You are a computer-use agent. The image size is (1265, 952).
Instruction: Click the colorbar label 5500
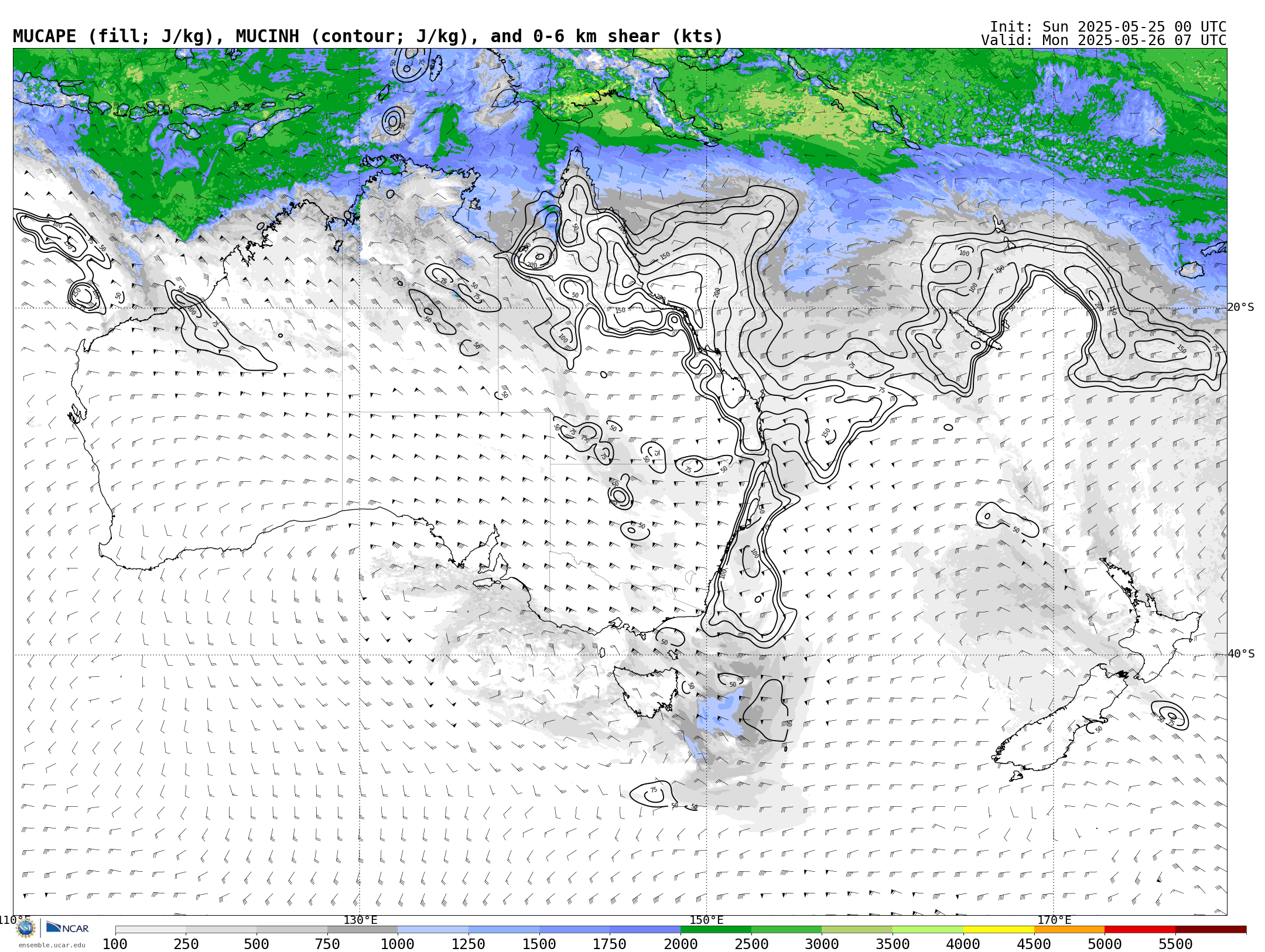point(1175,944)
